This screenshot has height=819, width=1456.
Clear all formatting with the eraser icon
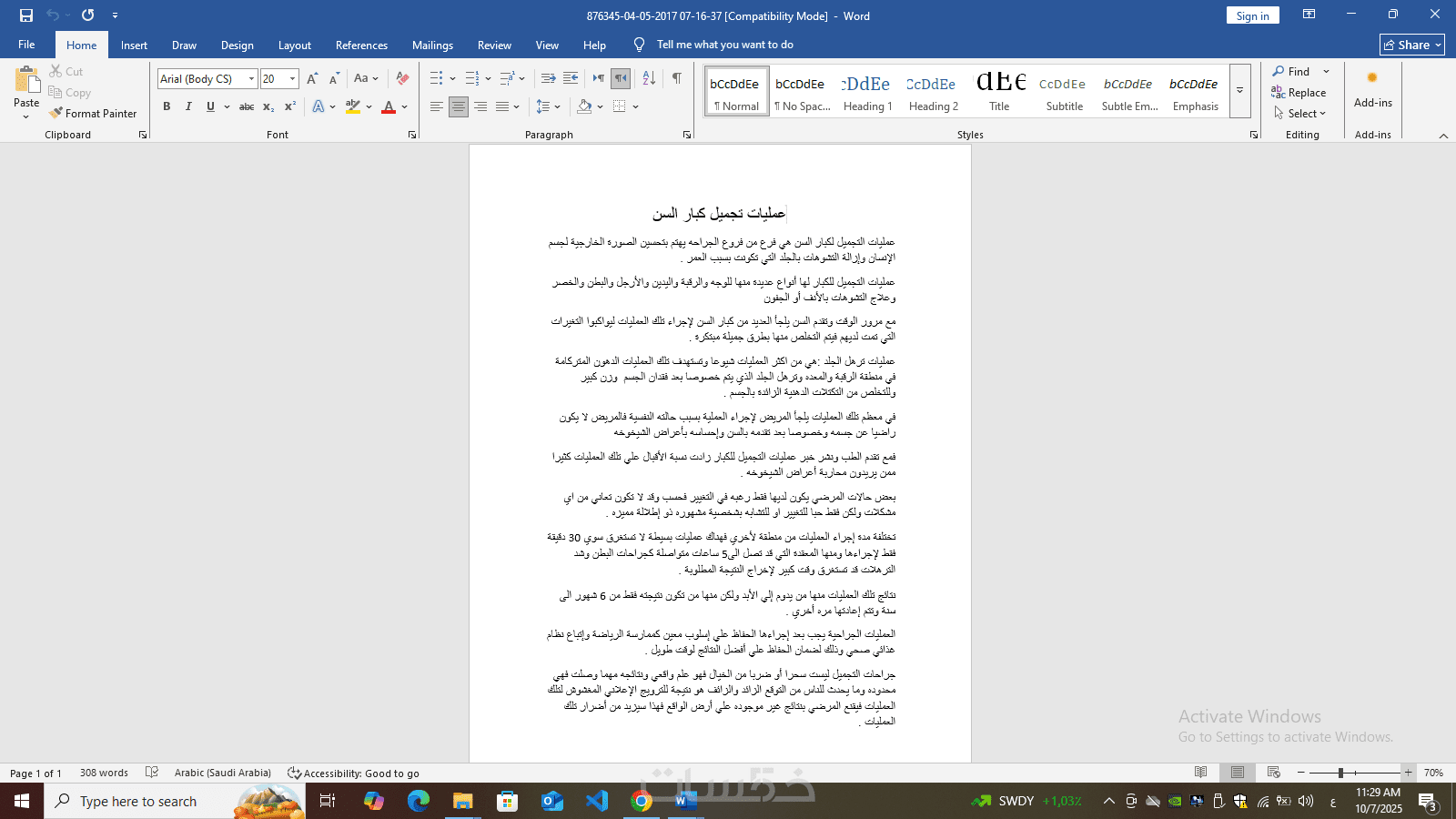(x=402, y=79)
